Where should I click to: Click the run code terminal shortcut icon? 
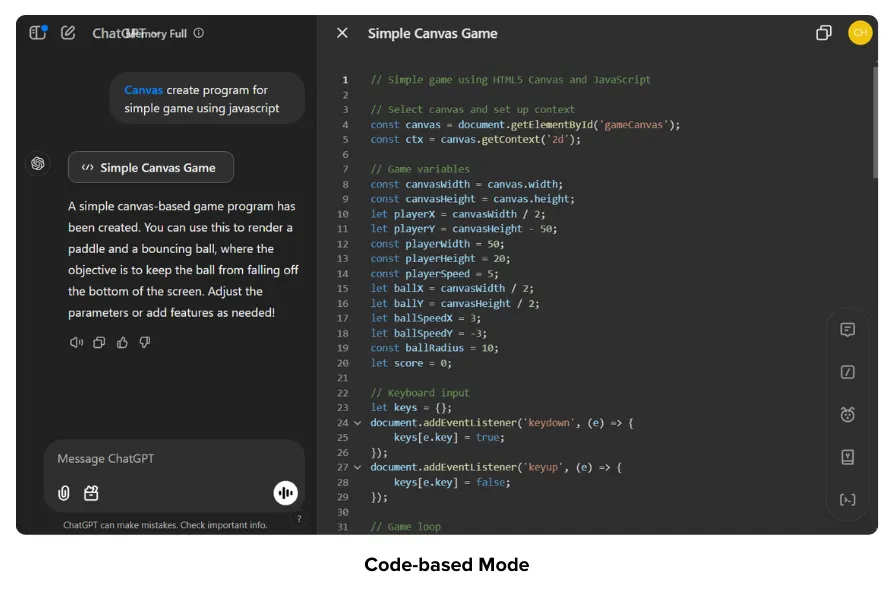coord(847,499)
